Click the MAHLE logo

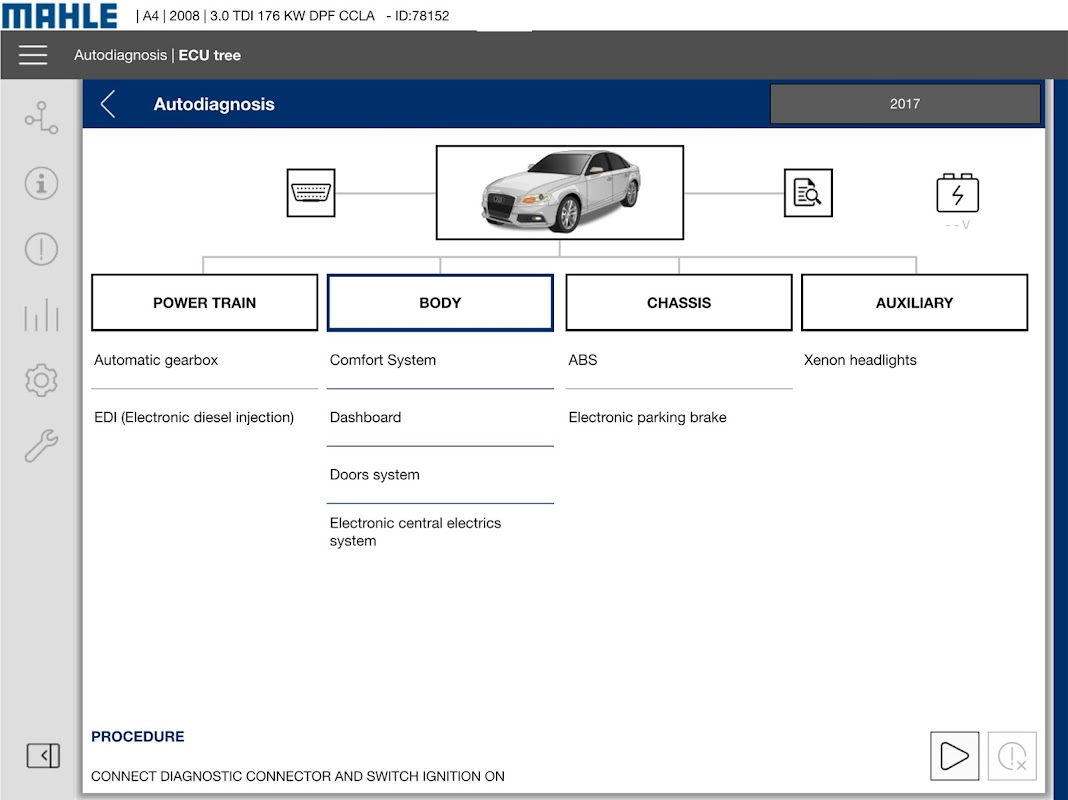[59, 15]
